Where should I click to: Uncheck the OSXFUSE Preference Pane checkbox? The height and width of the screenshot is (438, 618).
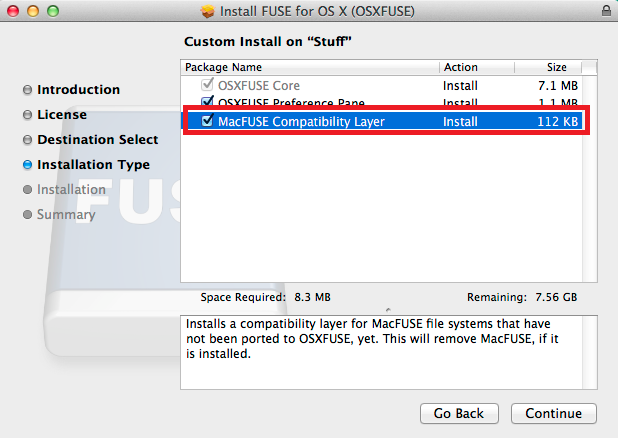208,102
